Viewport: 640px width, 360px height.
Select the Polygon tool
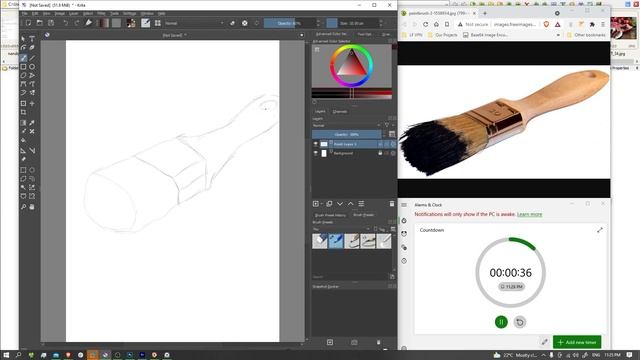coord(23,76)
